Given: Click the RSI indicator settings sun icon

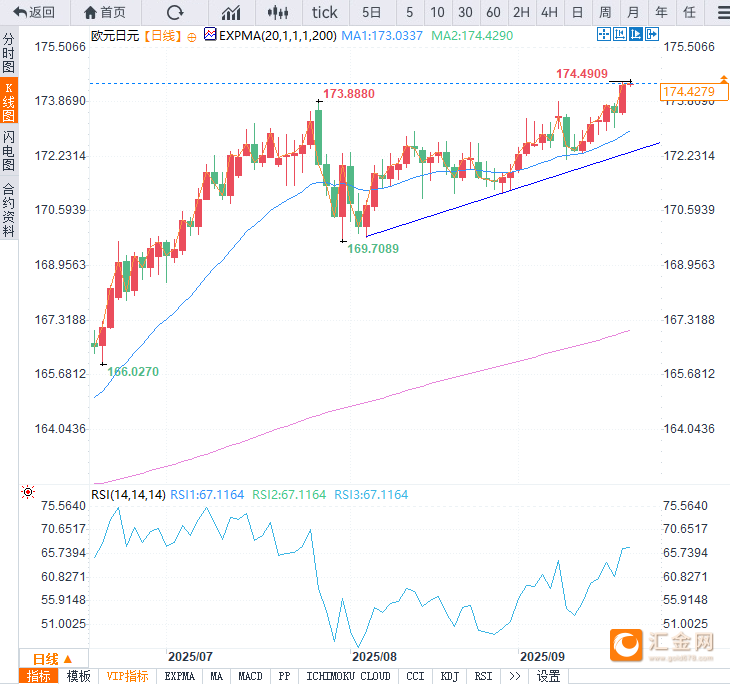Looking at the screenshot, I should click(x=28, y=492).
